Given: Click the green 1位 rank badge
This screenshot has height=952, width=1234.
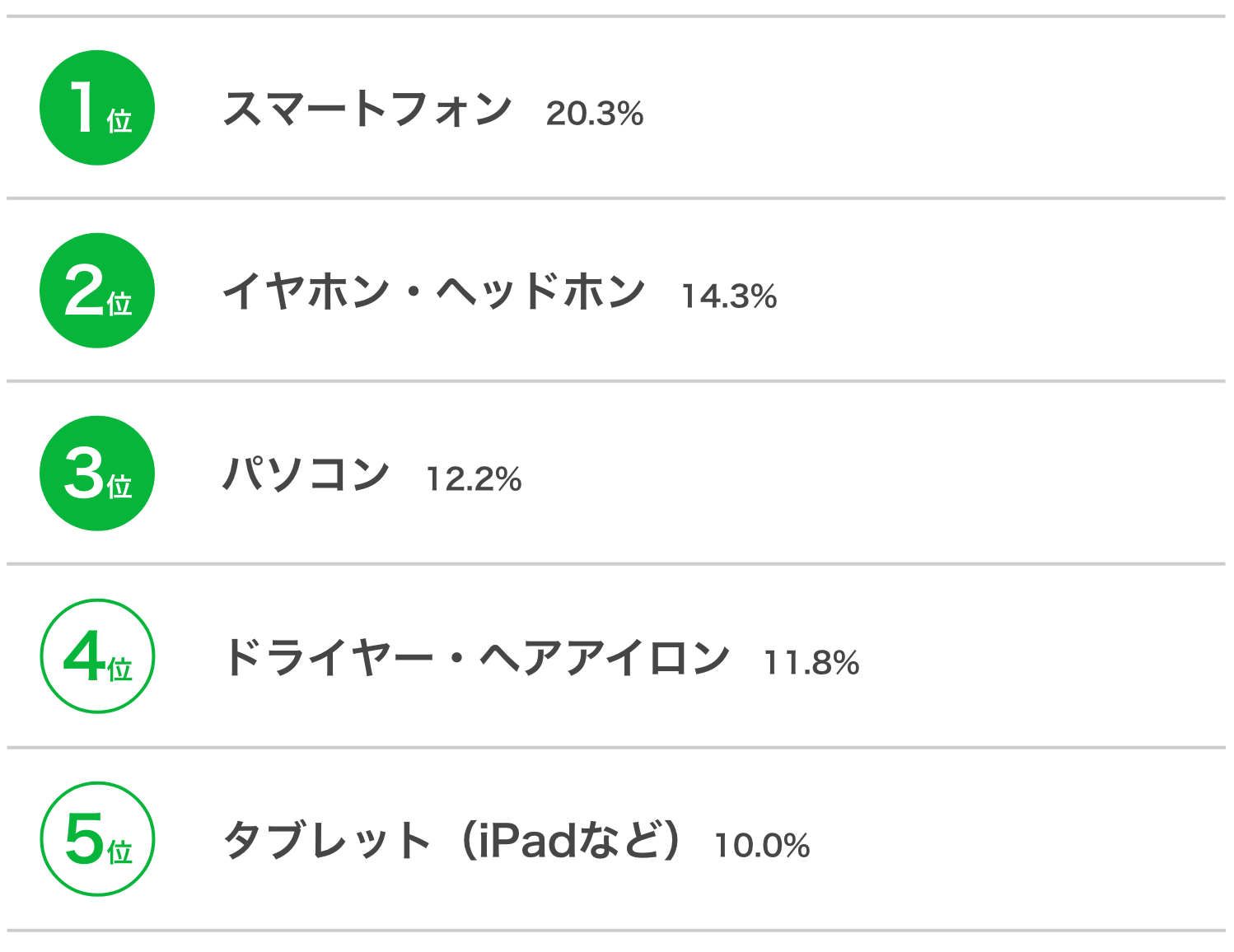Looking at the screenshot, I should coord(97,108).
